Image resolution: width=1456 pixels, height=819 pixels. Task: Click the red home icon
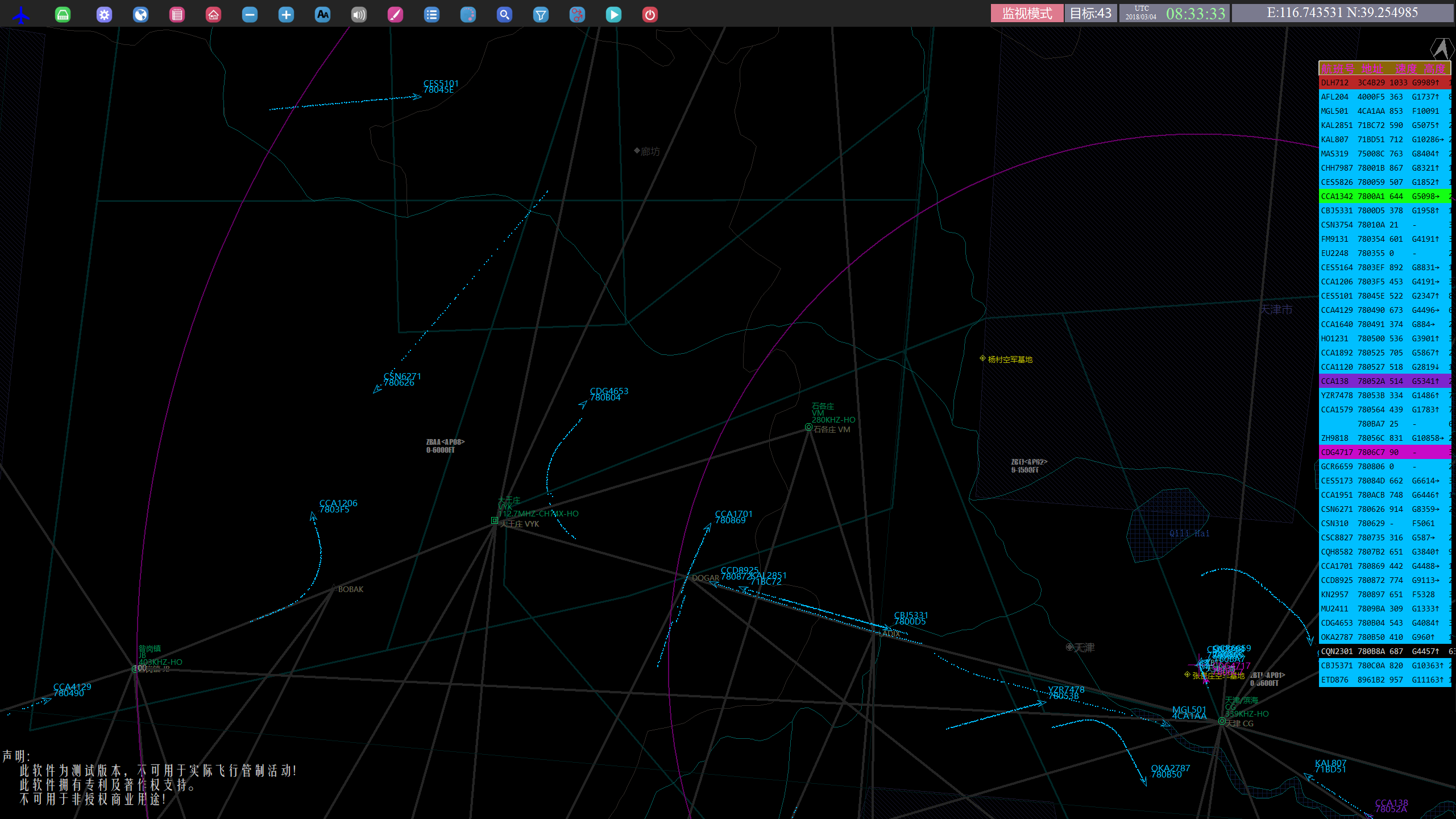pyautogui.click(x=213, y=14)
